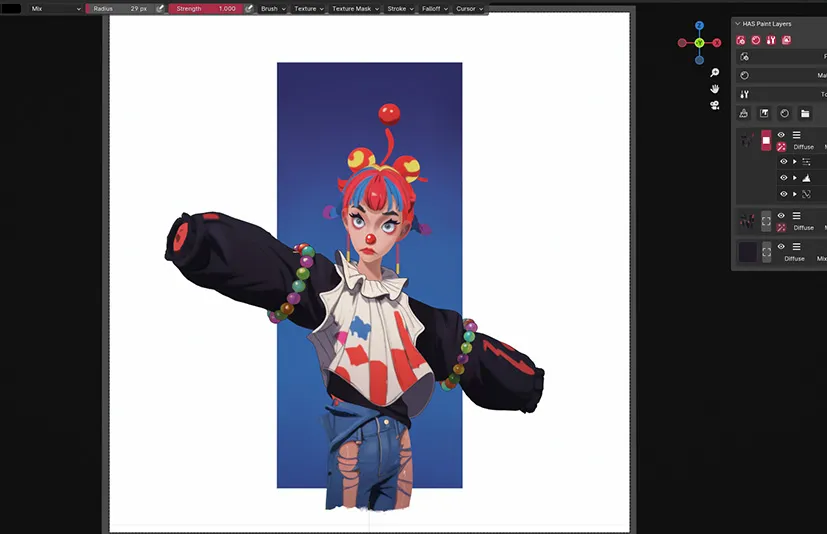Open the Falloff menu
This screenshot has height=534, width=827.
tap(432, 8)
